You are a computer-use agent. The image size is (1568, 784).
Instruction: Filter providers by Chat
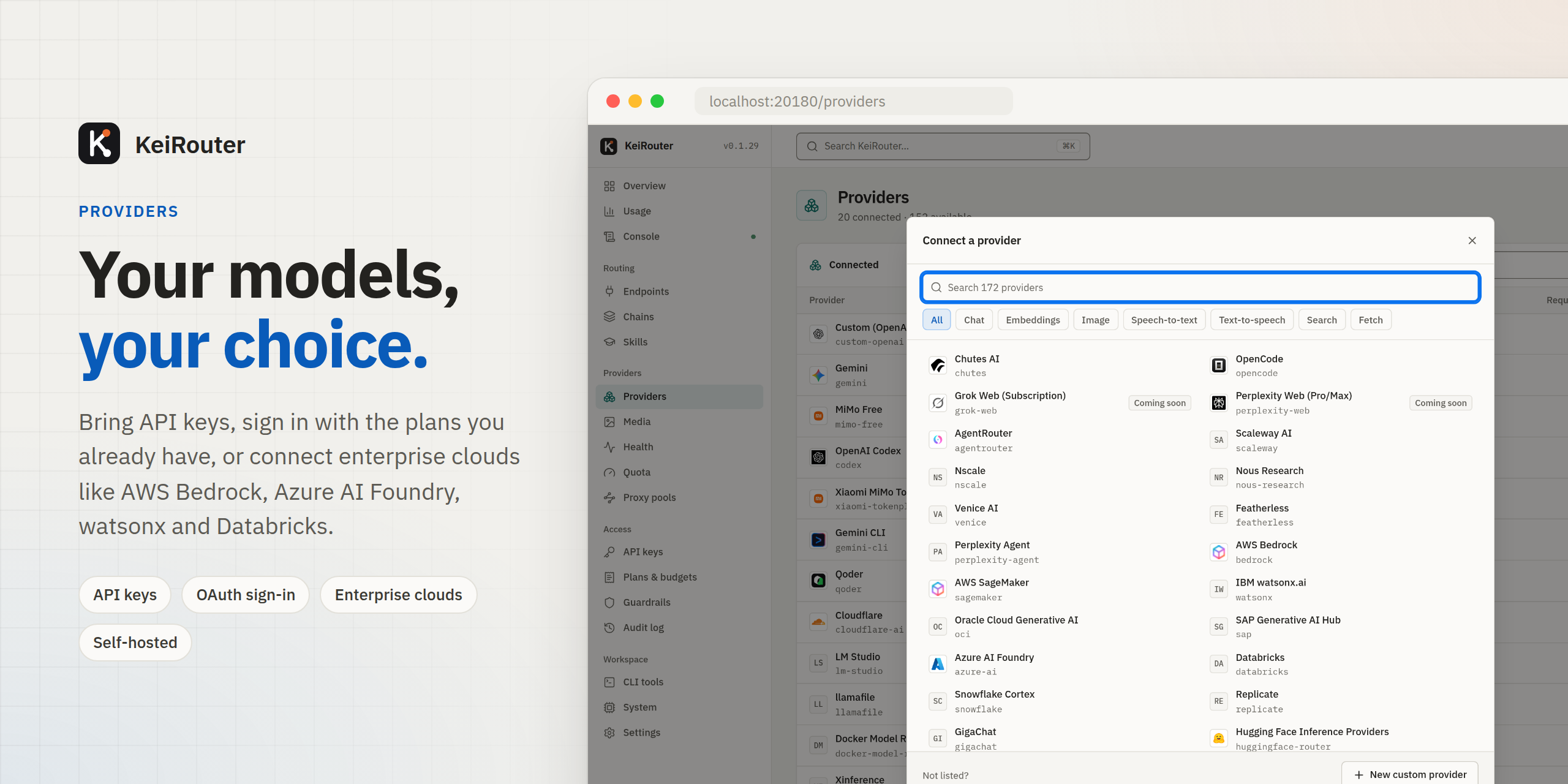[x=974, y=320]
